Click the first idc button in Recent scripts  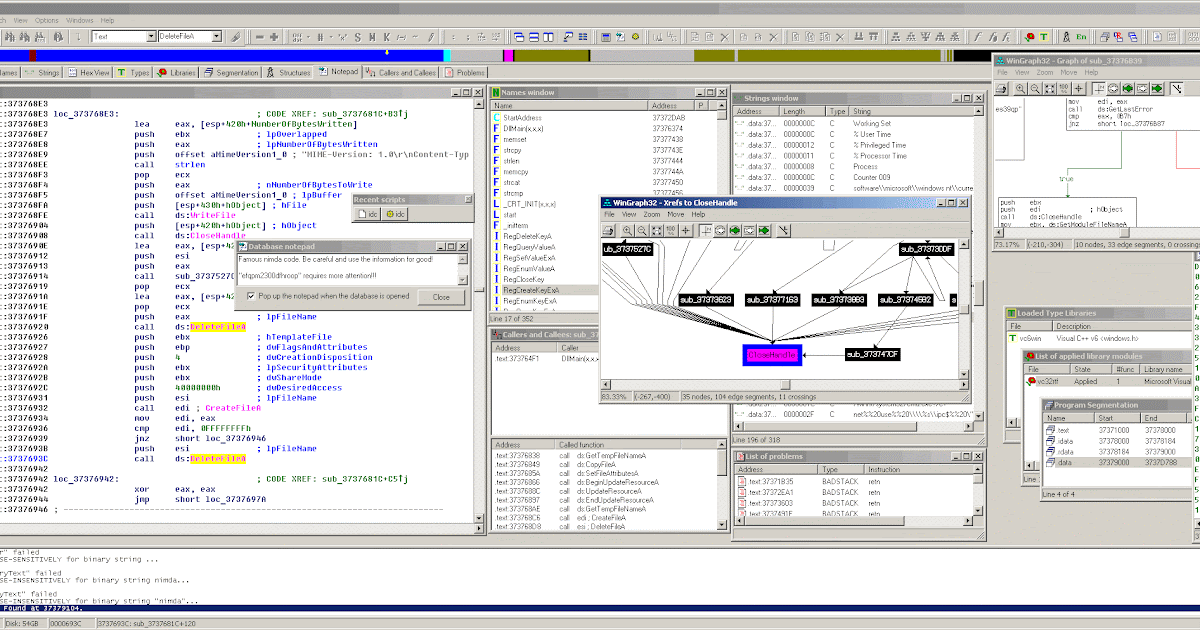click(370, 214)
